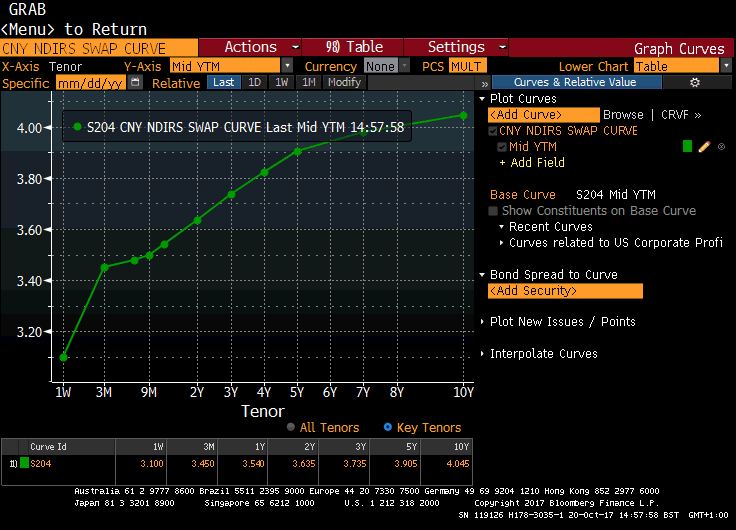The image size is (736, 530).
Task: Click the green marker in chart legend
Action: [76, 127]
